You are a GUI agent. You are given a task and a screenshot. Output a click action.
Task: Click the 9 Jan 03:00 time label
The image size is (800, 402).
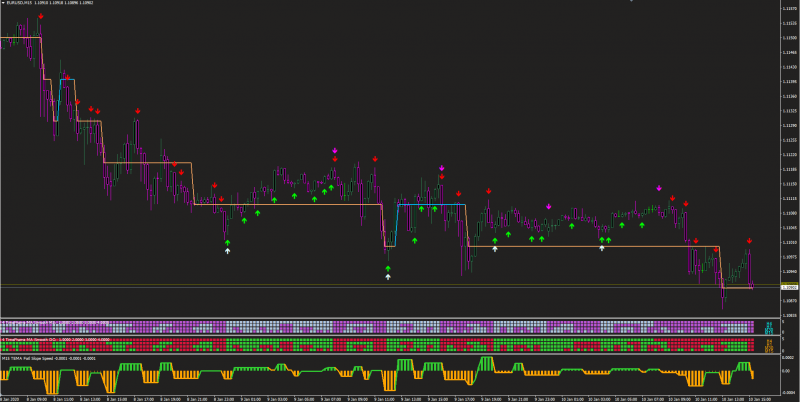[277, 398]
